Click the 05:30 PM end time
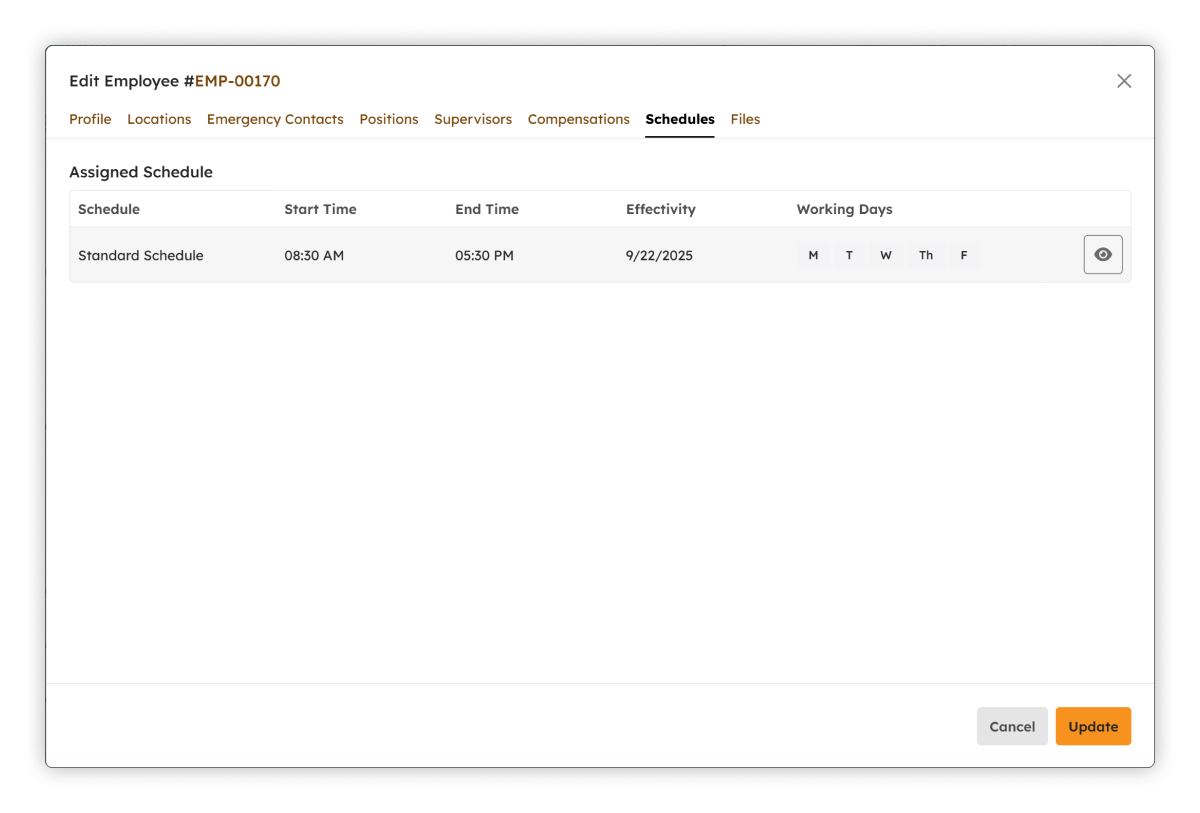The image size is (1200, 813). point(484,255)
